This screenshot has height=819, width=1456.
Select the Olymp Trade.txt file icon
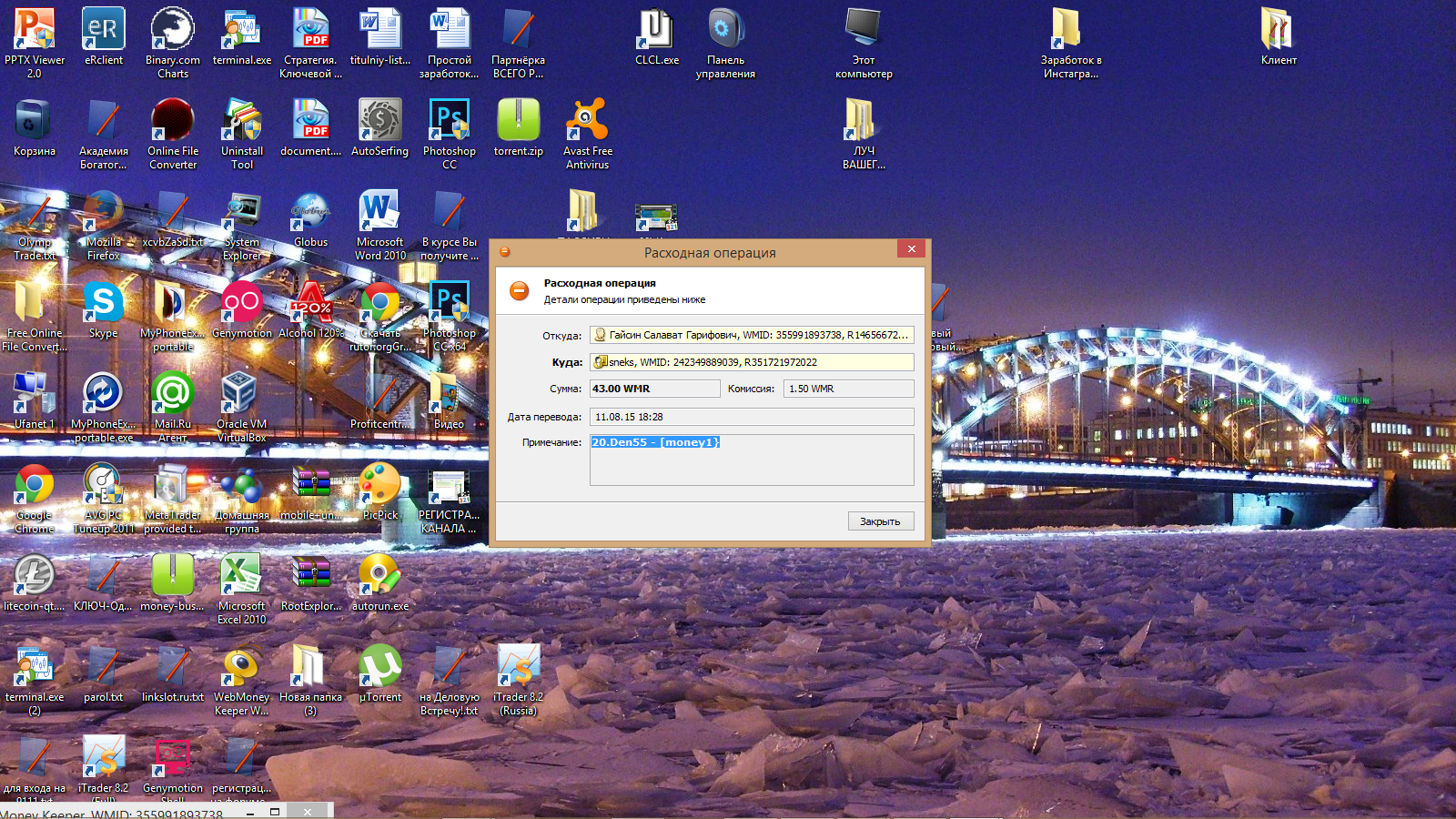[x=35, y=224]
